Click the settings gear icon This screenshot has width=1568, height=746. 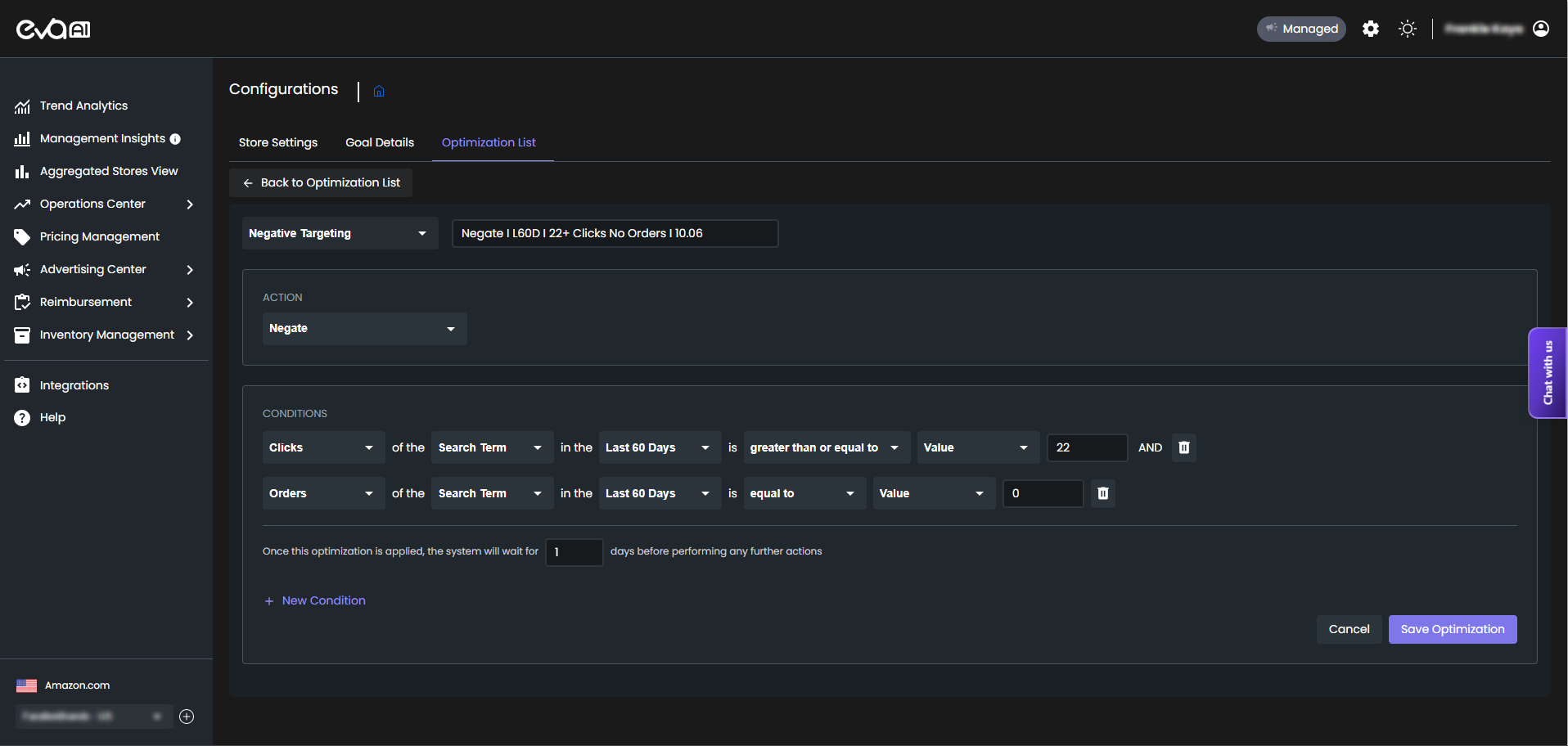(1371, 29)
